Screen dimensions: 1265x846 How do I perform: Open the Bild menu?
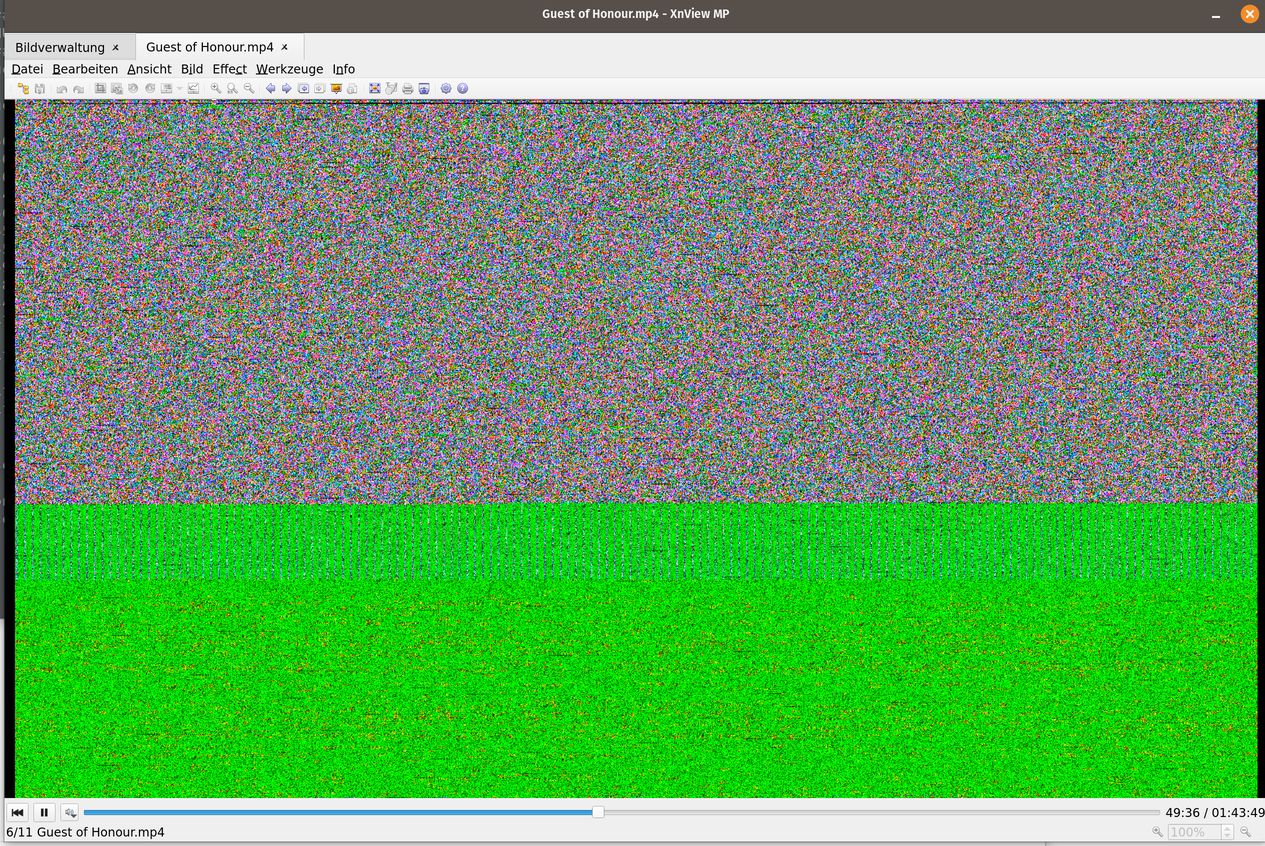pos(192,69)
